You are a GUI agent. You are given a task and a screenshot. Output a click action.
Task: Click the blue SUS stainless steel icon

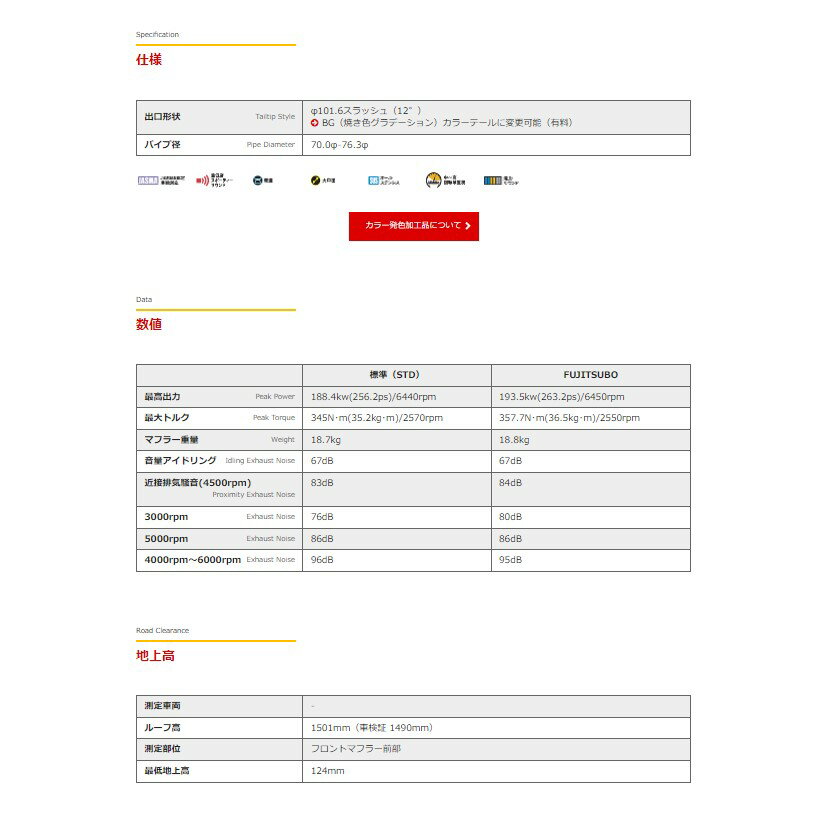[374, 181]
